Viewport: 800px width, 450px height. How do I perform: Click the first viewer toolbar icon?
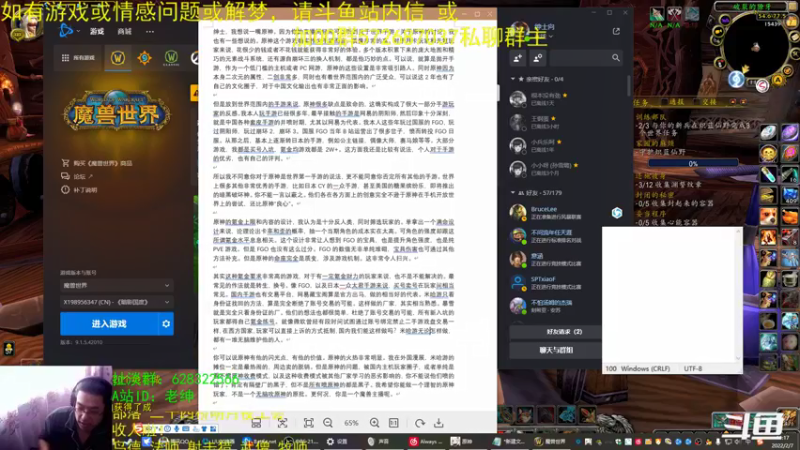tap(256, 423)
